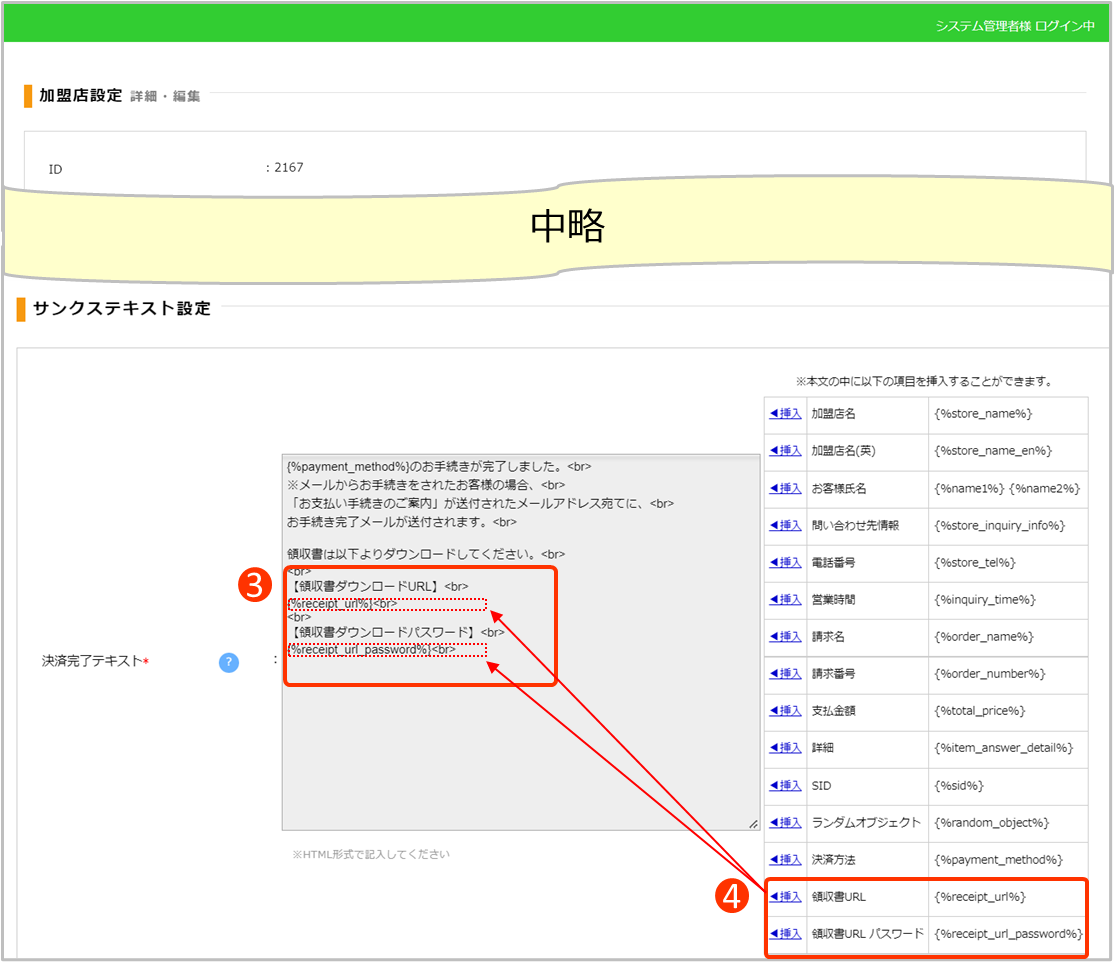
Task: Insert the 問い合わせ先情報 variable
Action: tap(785, 525)
